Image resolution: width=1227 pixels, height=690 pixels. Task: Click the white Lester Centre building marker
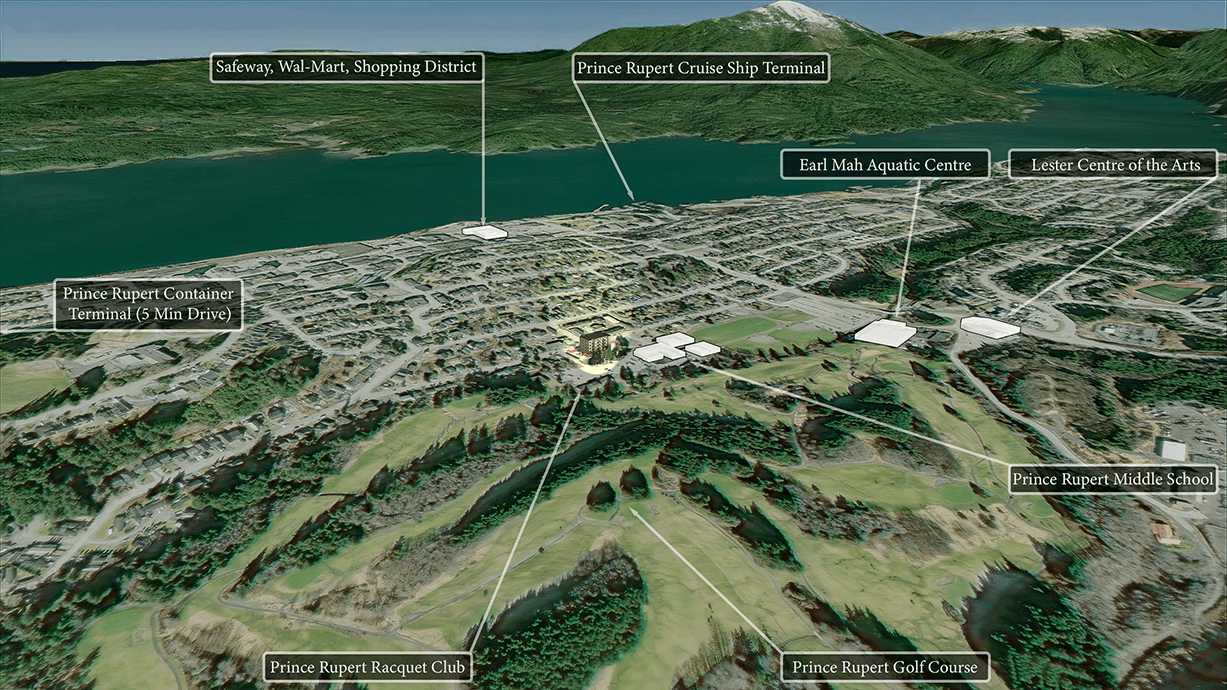[x=989, y=326]
